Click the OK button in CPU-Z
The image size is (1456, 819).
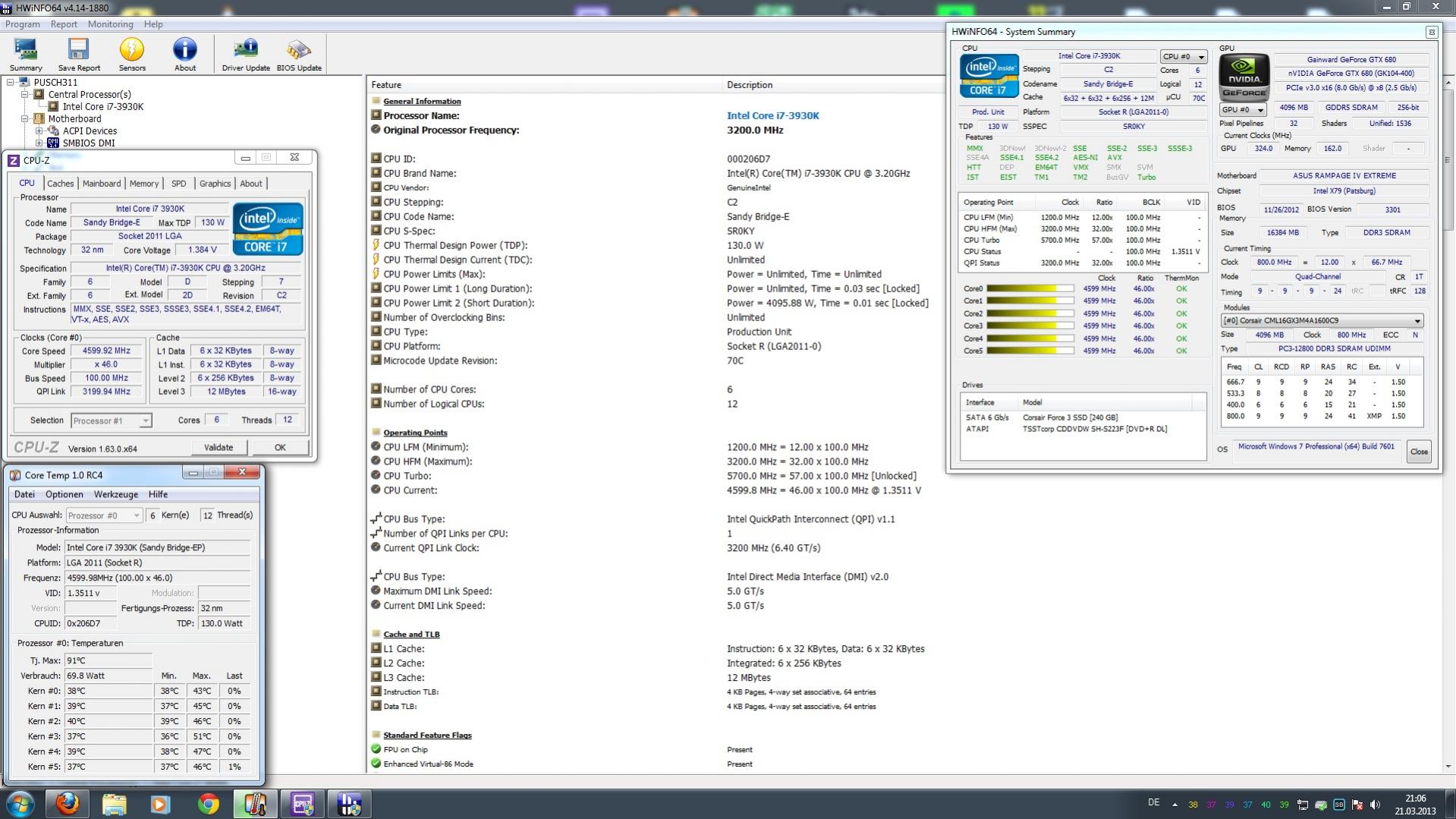pyautogui.click(x=280, y=448)
